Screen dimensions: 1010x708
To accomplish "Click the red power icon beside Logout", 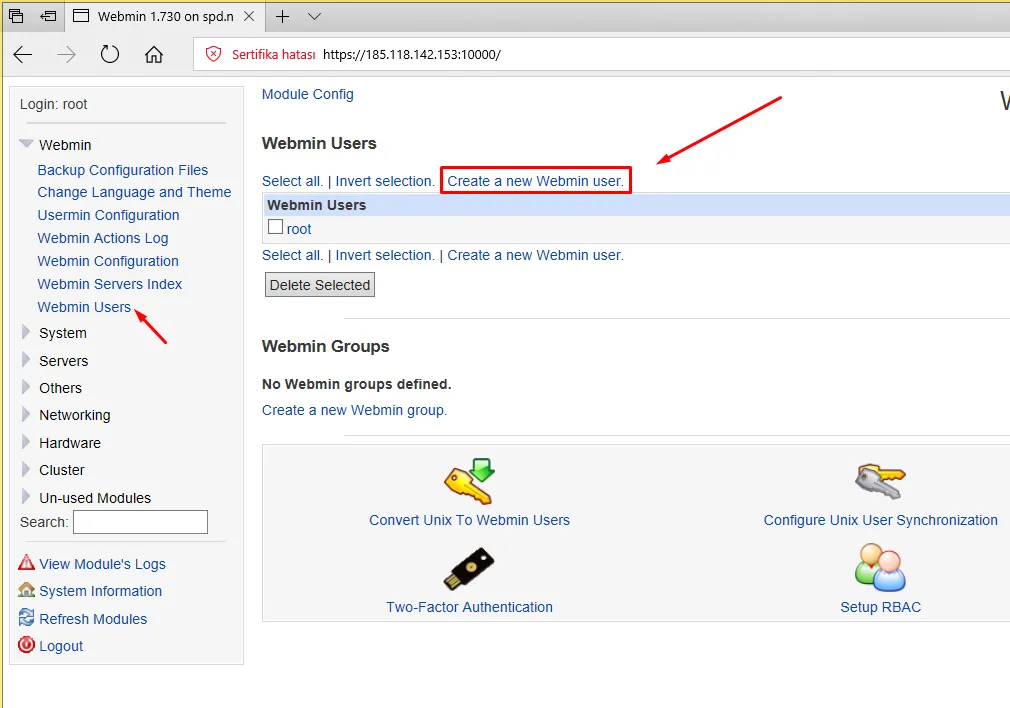I will pos(26,645).
